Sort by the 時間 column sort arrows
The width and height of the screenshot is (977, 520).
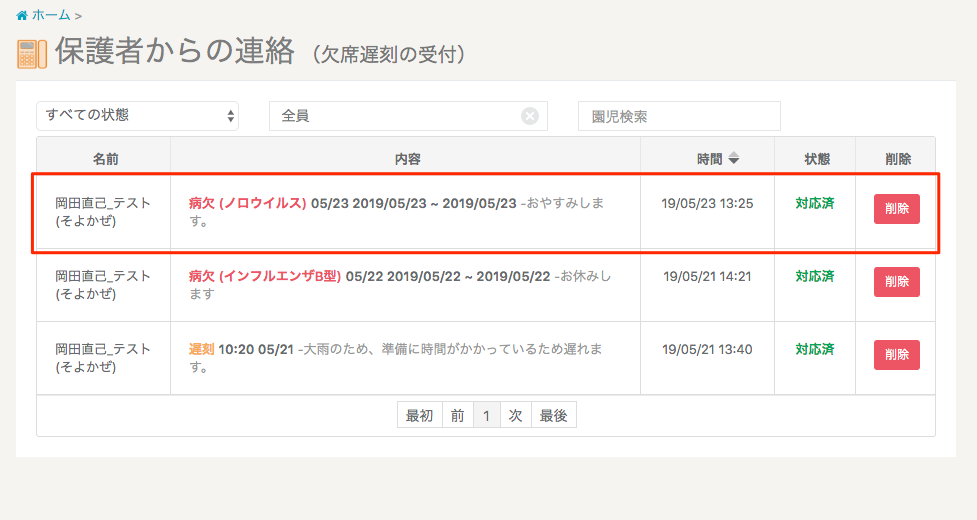click(733, 158)
